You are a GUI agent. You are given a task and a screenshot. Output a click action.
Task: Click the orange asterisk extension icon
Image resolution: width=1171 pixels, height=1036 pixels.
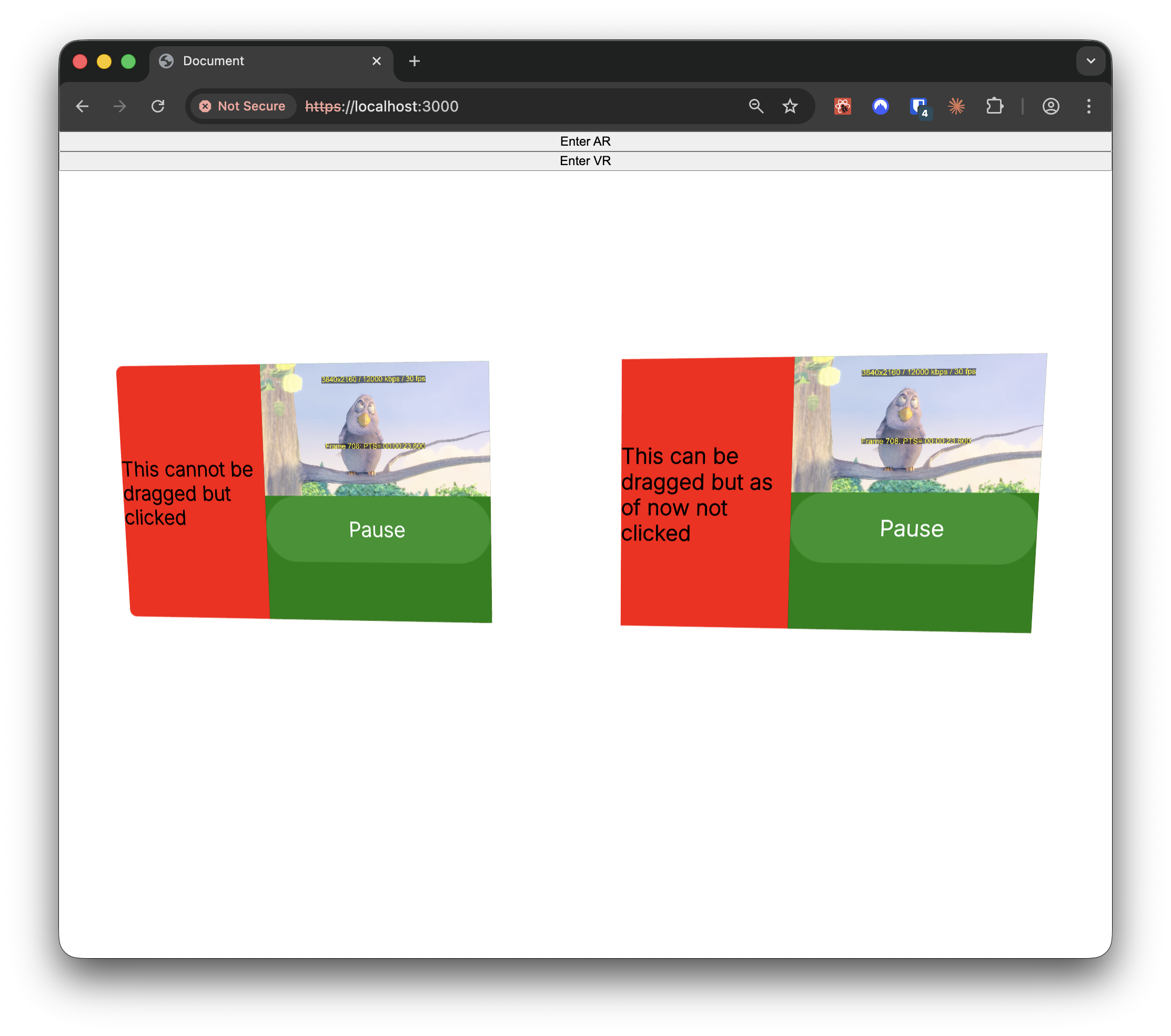tap(956, 106)
